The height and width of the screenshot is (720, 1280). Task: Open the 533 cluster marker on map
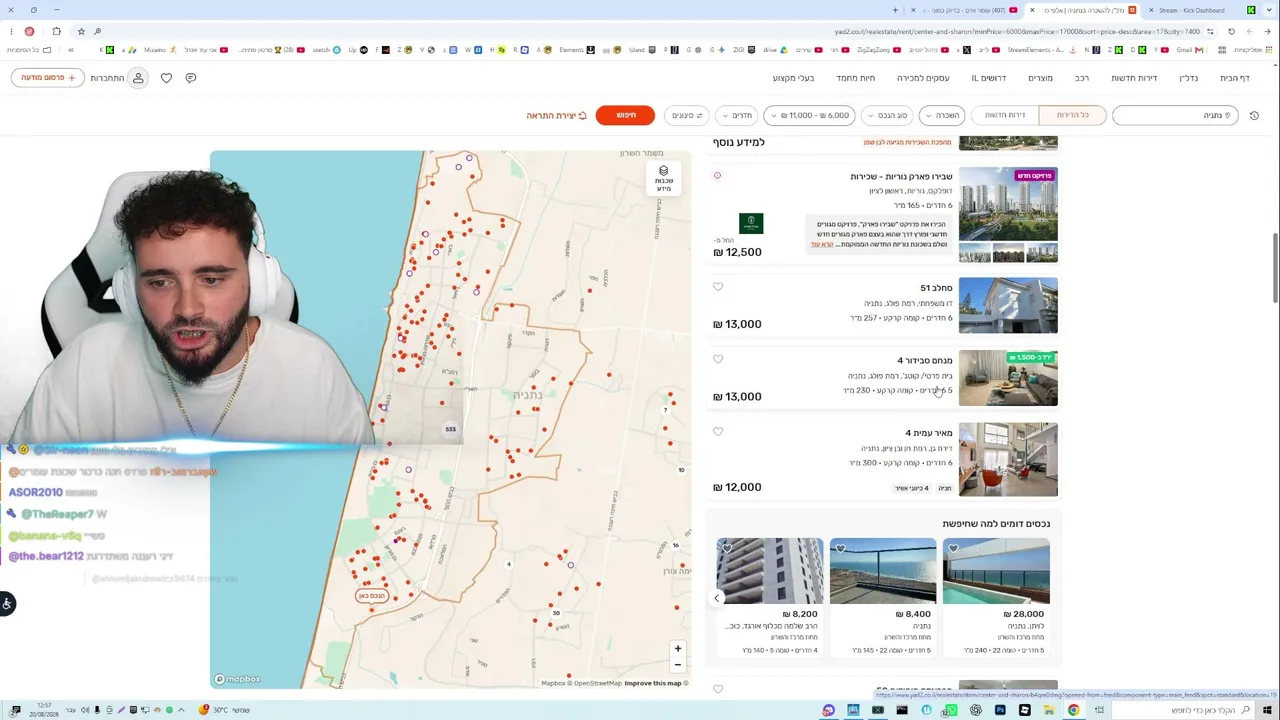[450, 429]
